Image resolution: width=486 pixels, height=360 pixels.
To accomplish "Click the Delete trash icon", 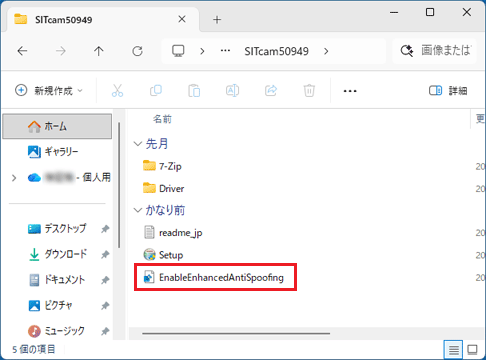I will pos(309,90).
